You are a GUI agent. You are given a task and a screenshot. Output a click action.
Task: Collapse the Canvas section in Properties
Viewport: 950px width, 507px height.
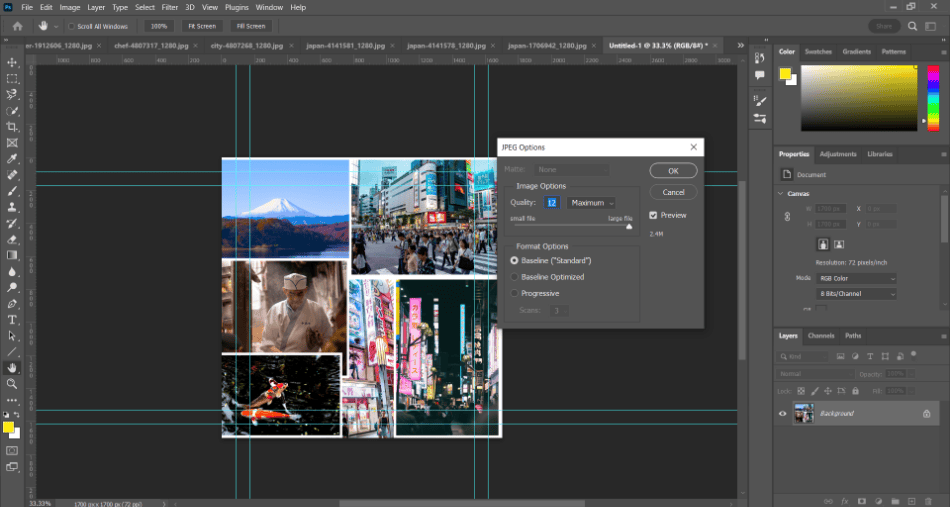pos(780,194)
